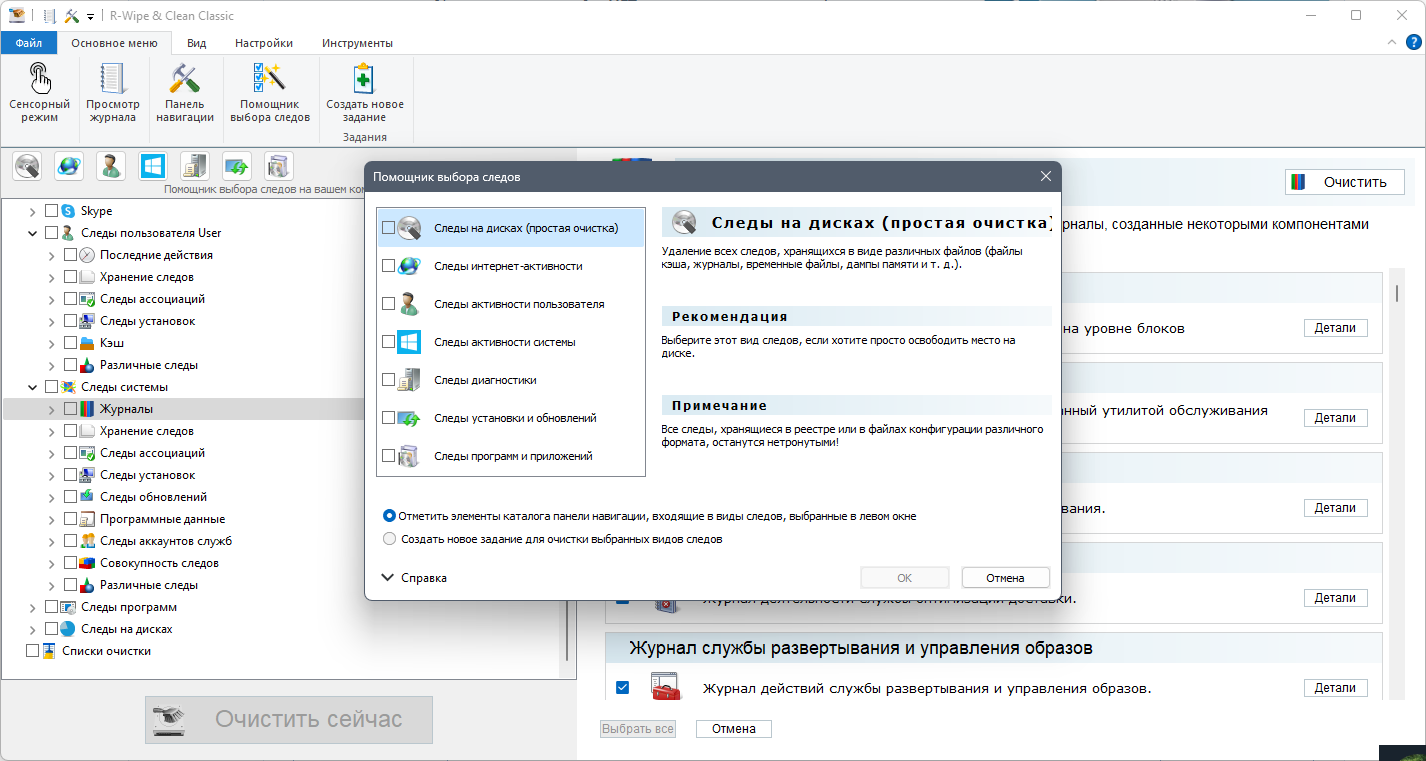The height and width of the screenshot is (761, 1426).
Task: Click the user activity person toolbar icon
Action: coord(110,166)
